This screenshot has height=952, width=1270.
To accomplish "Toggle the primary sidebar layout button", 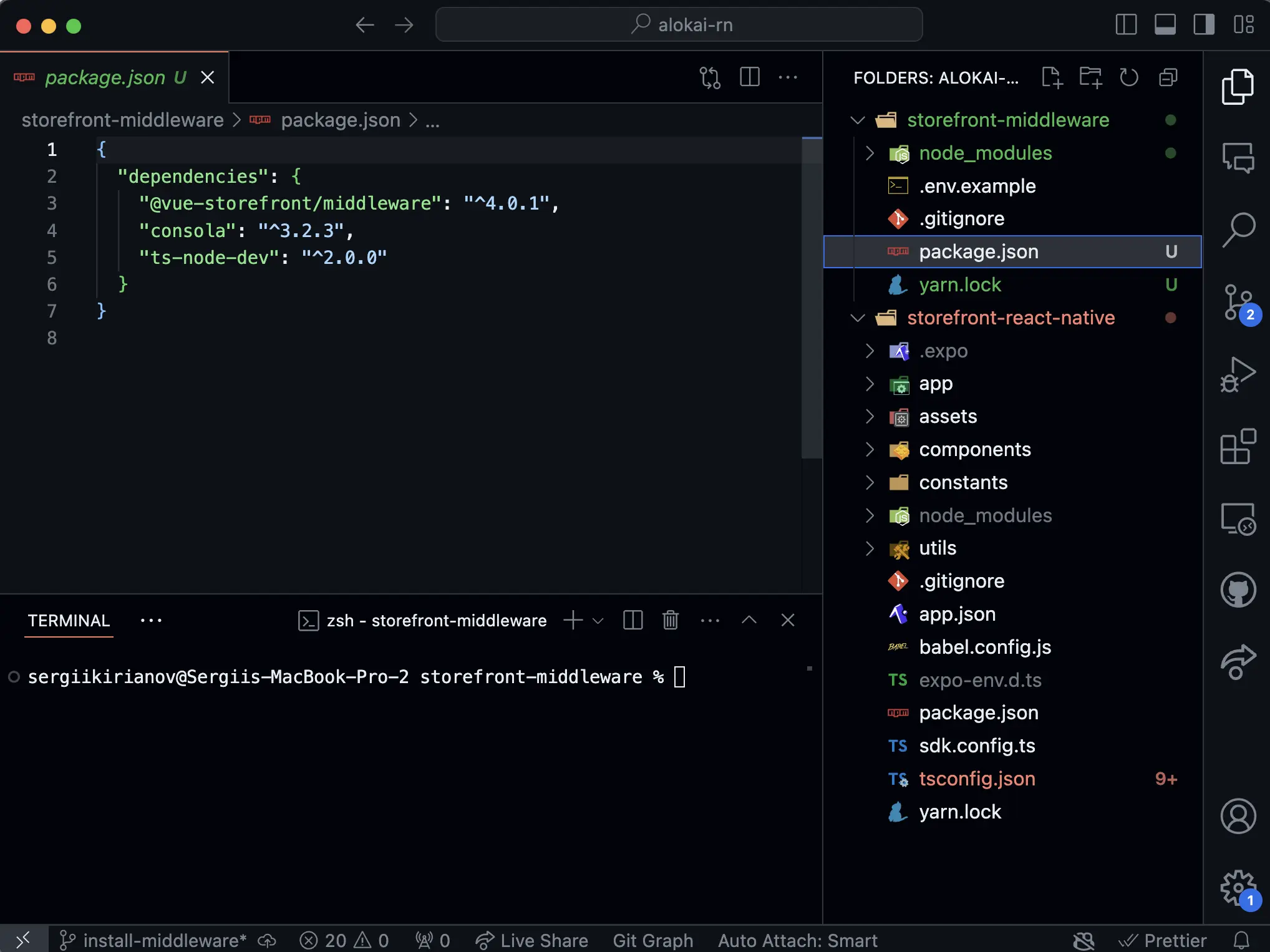I will pos(1126,25).
